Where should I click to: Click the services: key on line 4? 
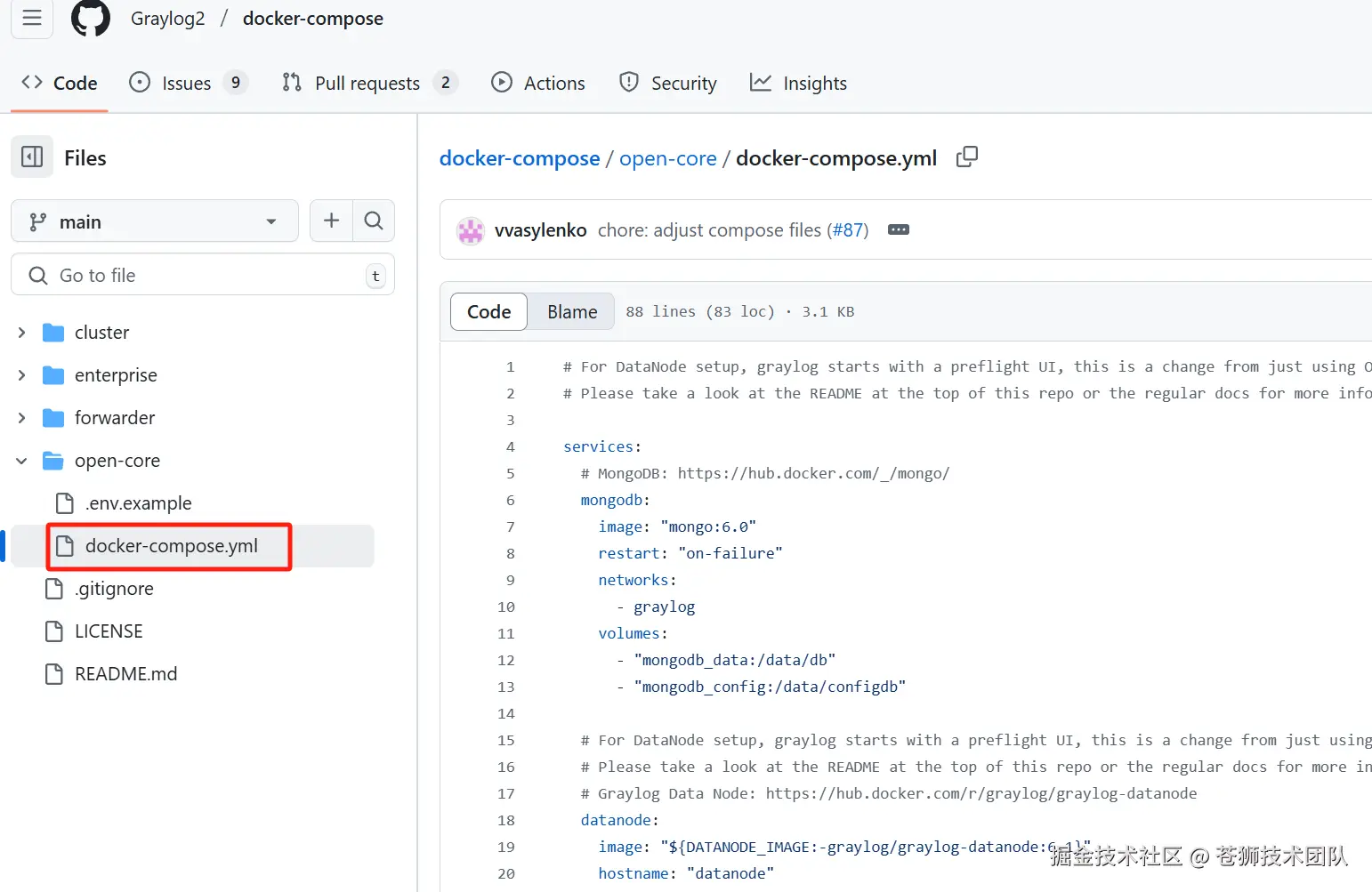click(x=602, y=446)
